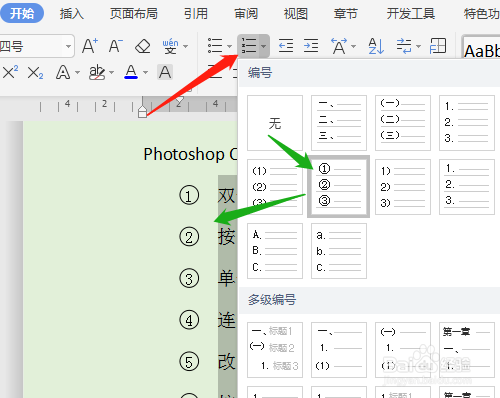The width and height of the screenshot is (500, 398).
Task: Click the decrease font size icon
Action: [116, 46]
